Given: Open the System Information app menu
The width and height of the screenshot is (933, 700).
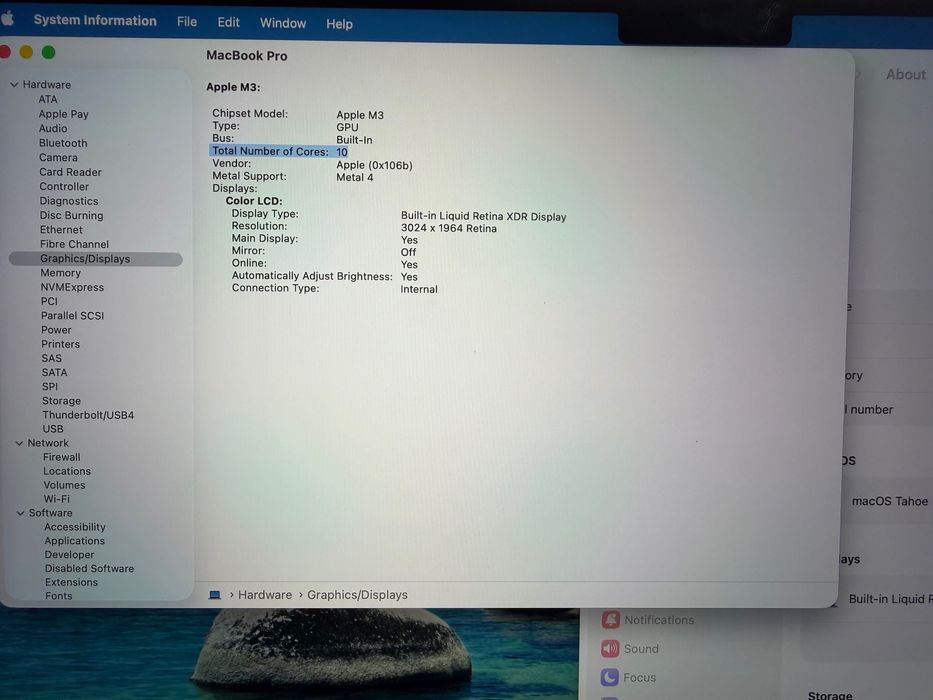Looking at the screenshot, I should (95, 20).
